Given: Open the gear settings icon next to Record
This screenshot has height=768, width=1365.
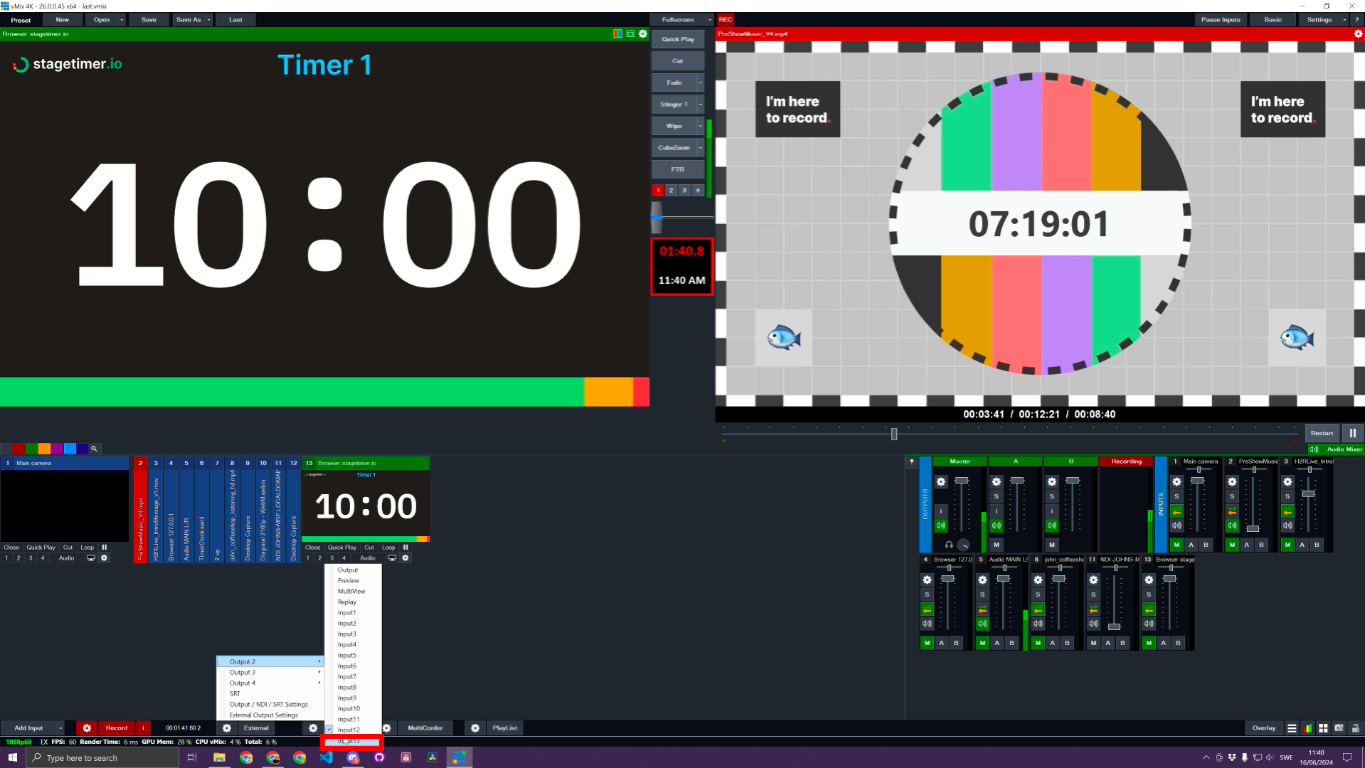Looking at the screenshot, I should pos(85,728).
